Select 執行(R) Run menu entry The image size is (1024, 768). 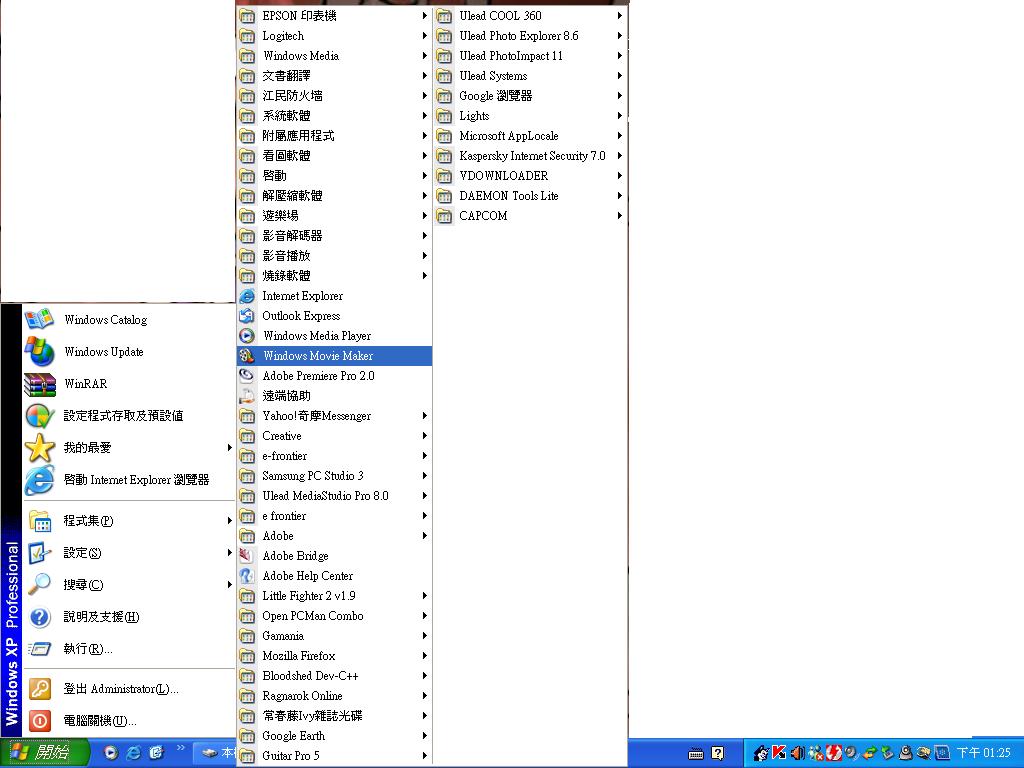pos(87,649)
